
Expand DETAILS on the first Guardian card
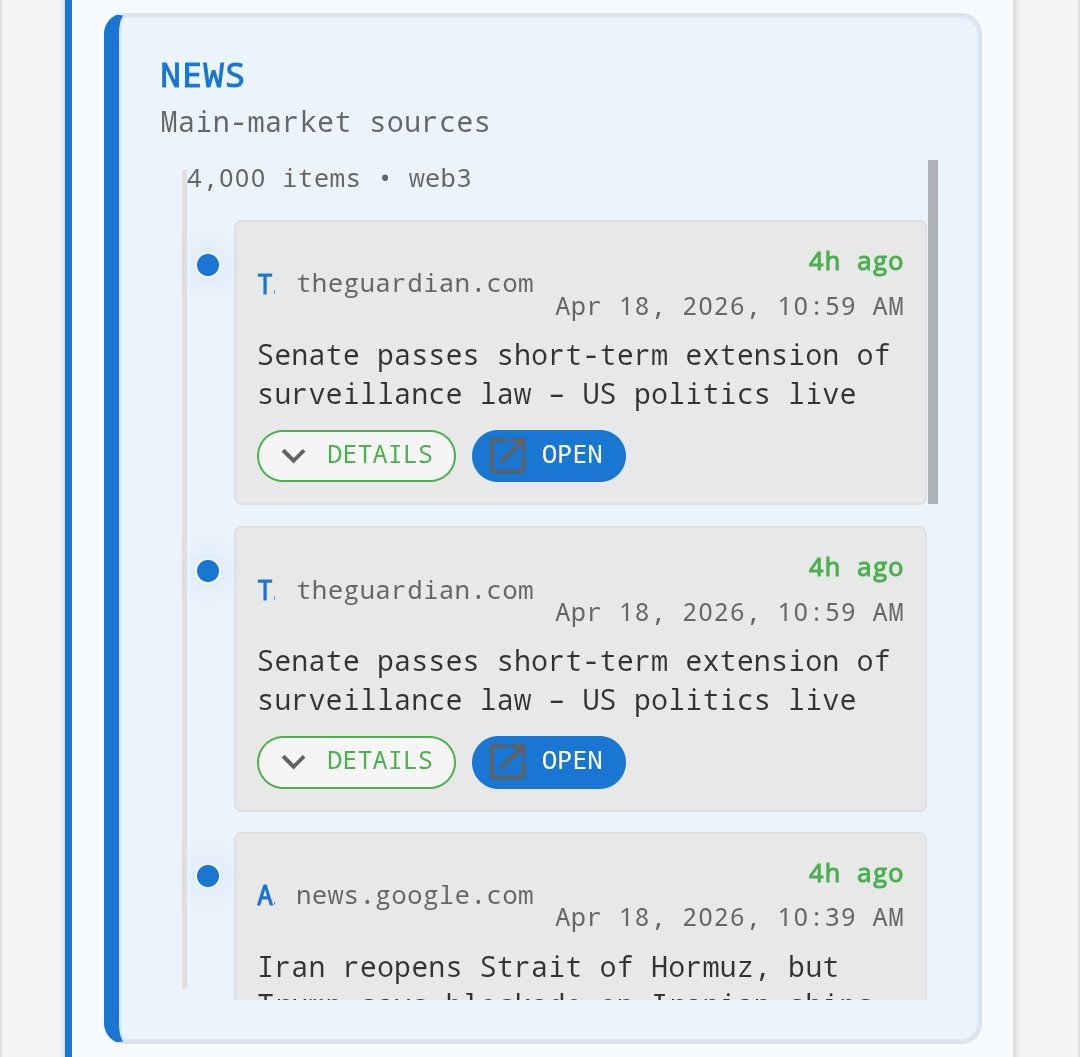(356, 456)
